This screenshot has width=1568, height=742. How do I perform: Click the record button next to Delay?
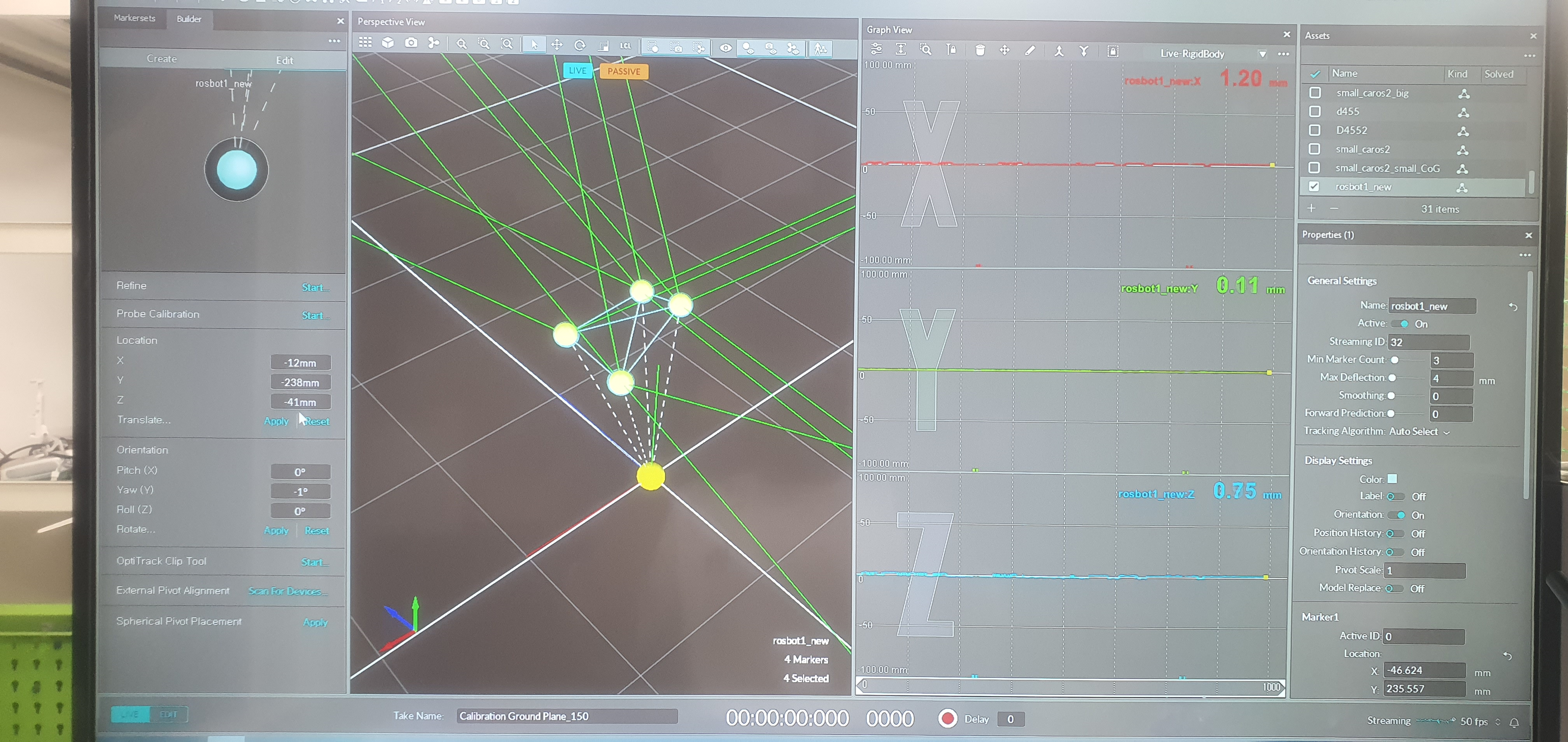click(947, 718)
